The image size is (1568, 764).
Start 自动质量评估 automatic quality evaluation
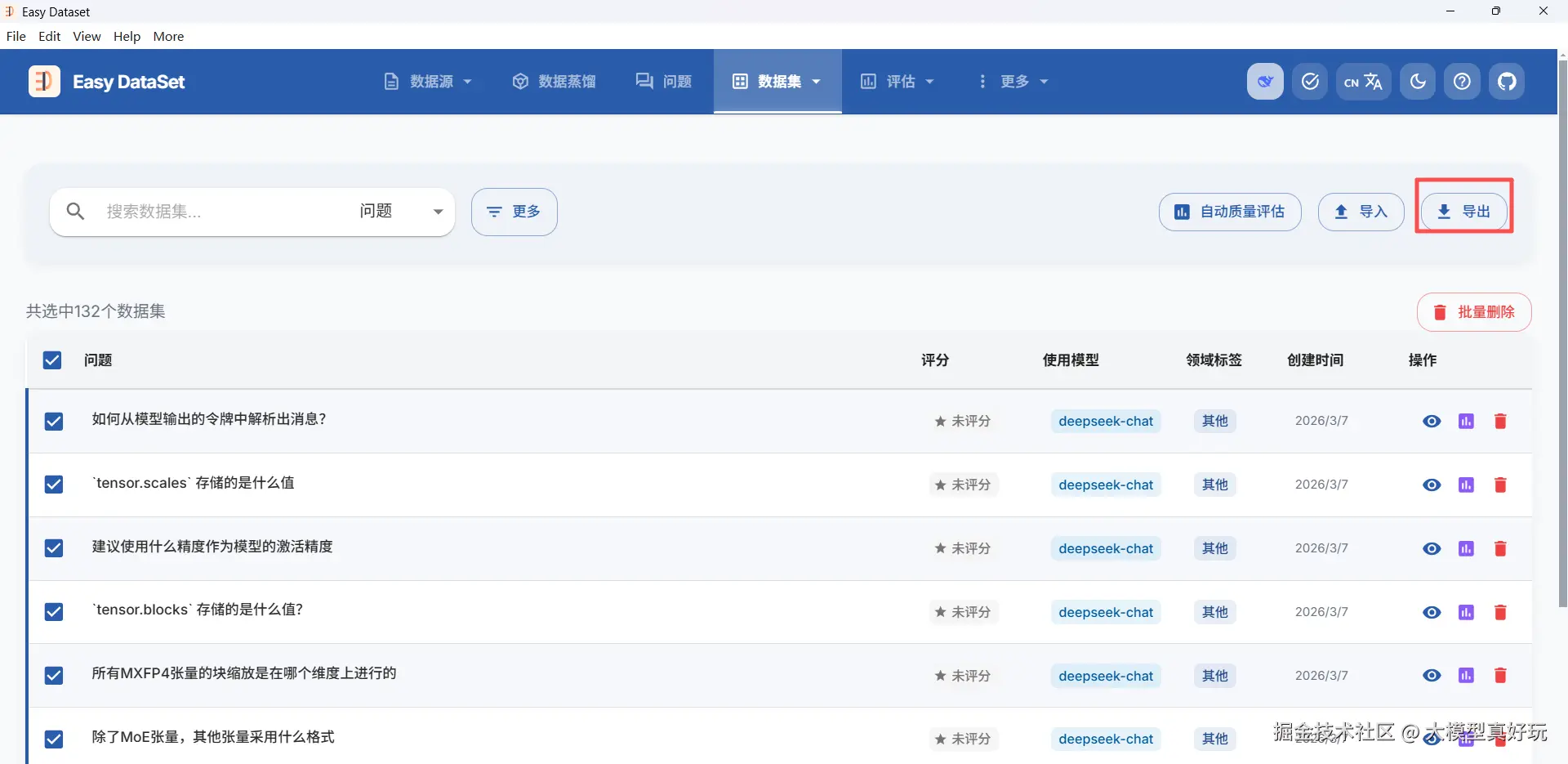coord(1230,212)
